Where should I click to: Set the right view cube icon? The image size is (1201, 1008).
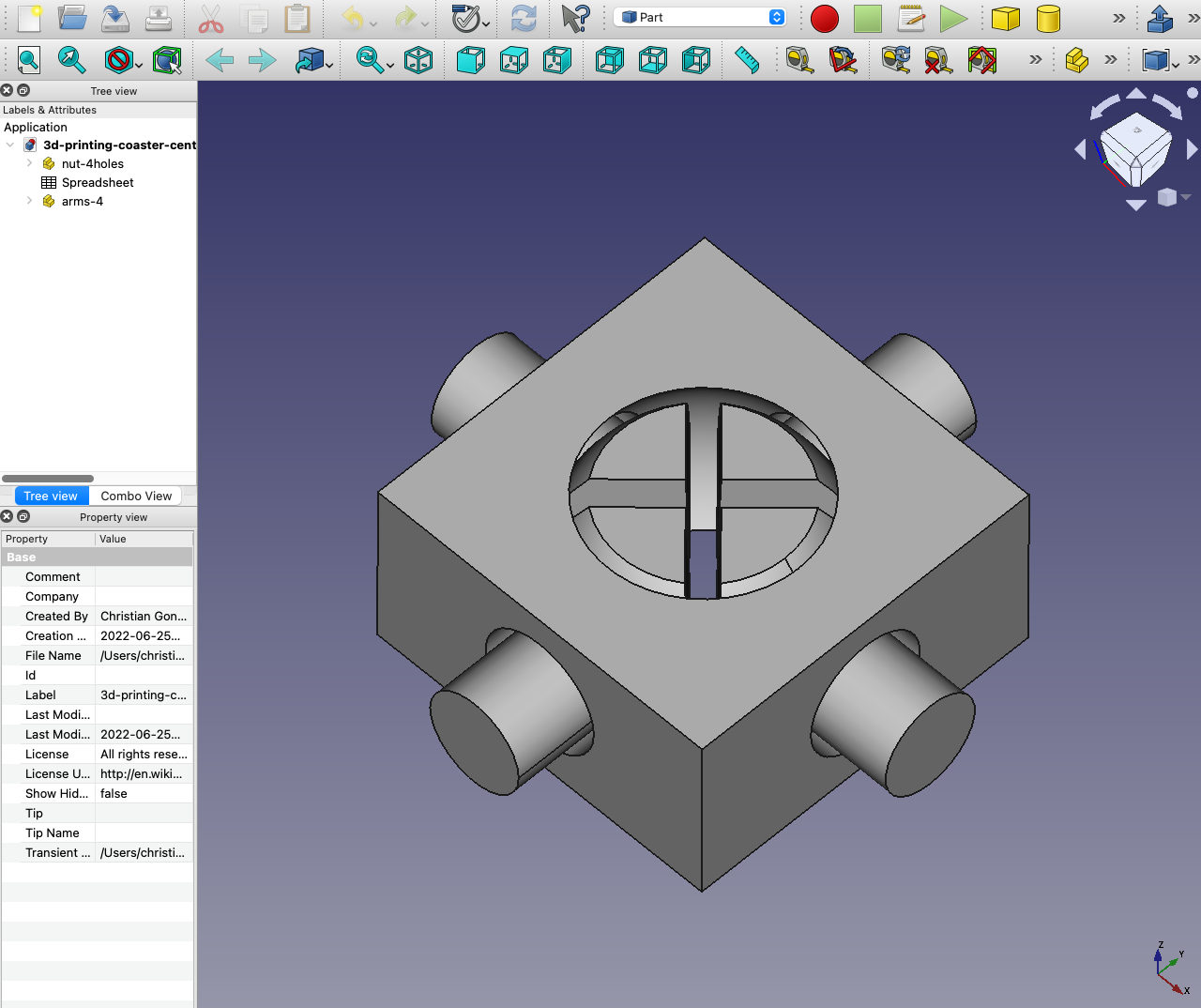(x=557, y=61)
